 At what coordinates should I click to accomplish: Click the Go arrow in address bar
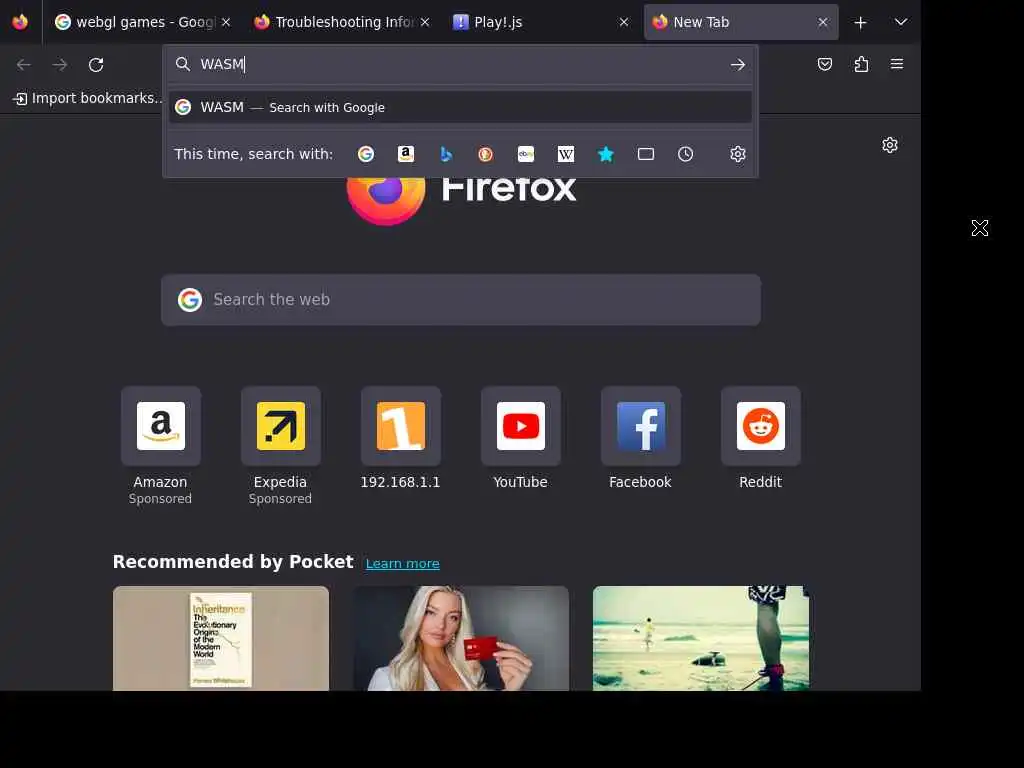point(737,65)
